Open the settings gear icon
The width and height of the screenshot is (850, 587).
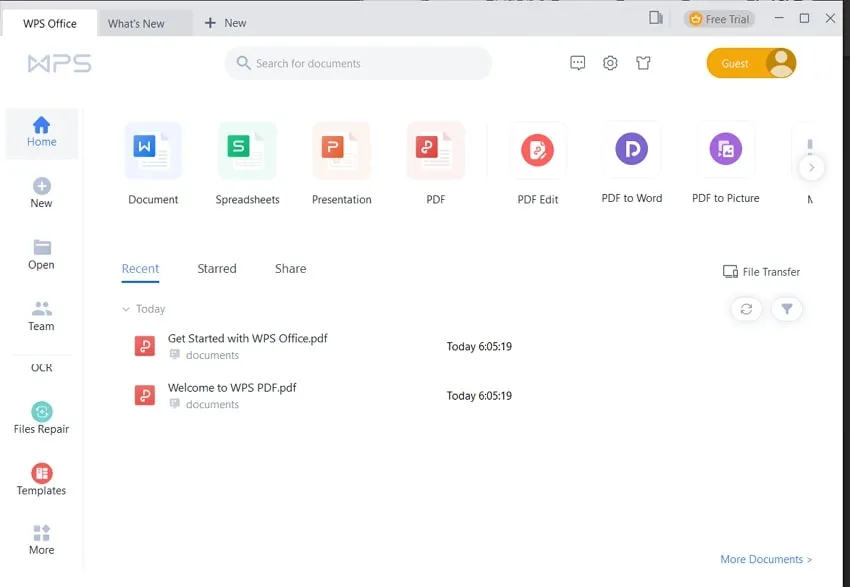(x=610, y=63)
